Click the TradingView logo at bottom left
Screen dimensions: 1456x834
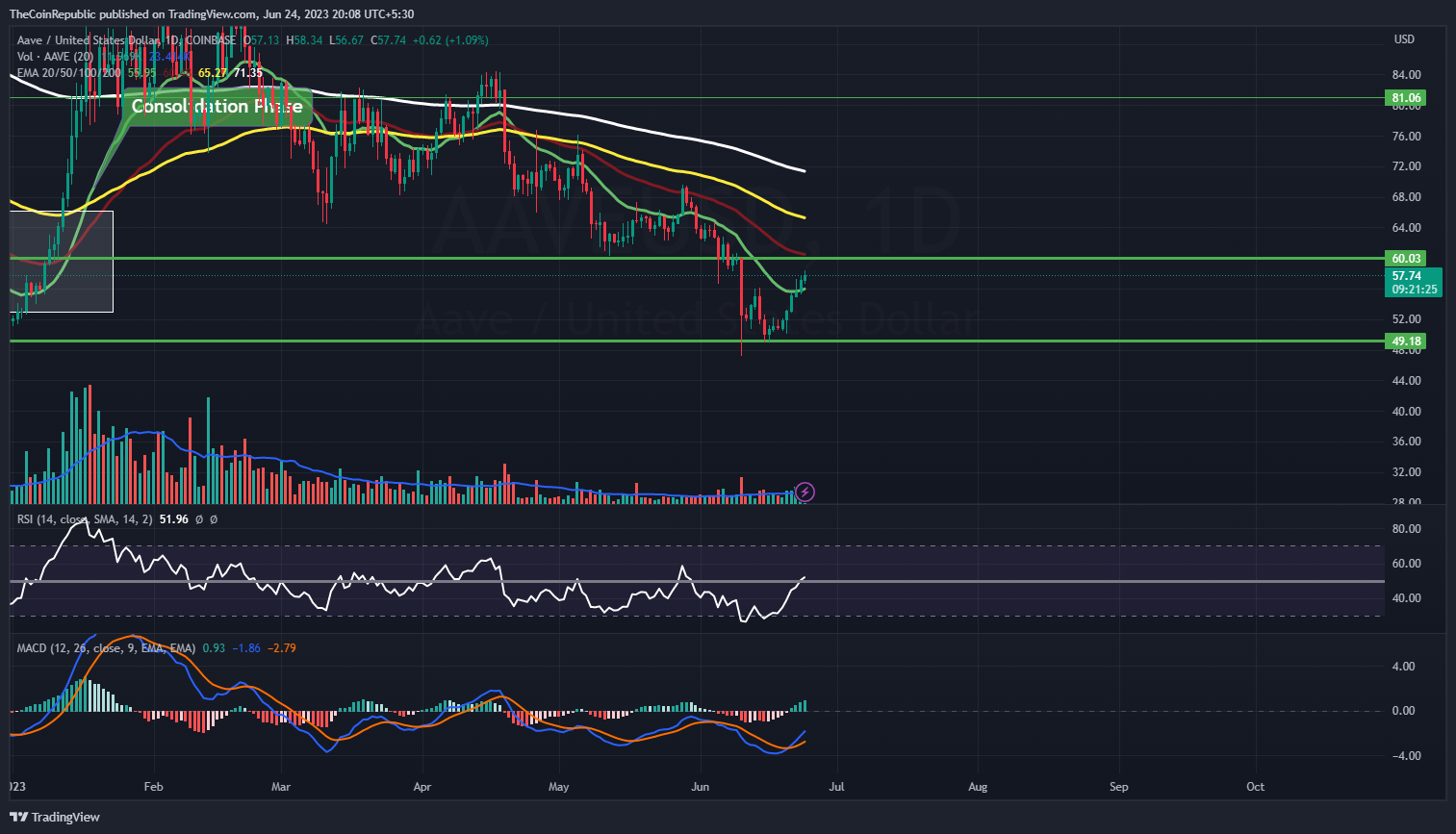coord(55,817)
